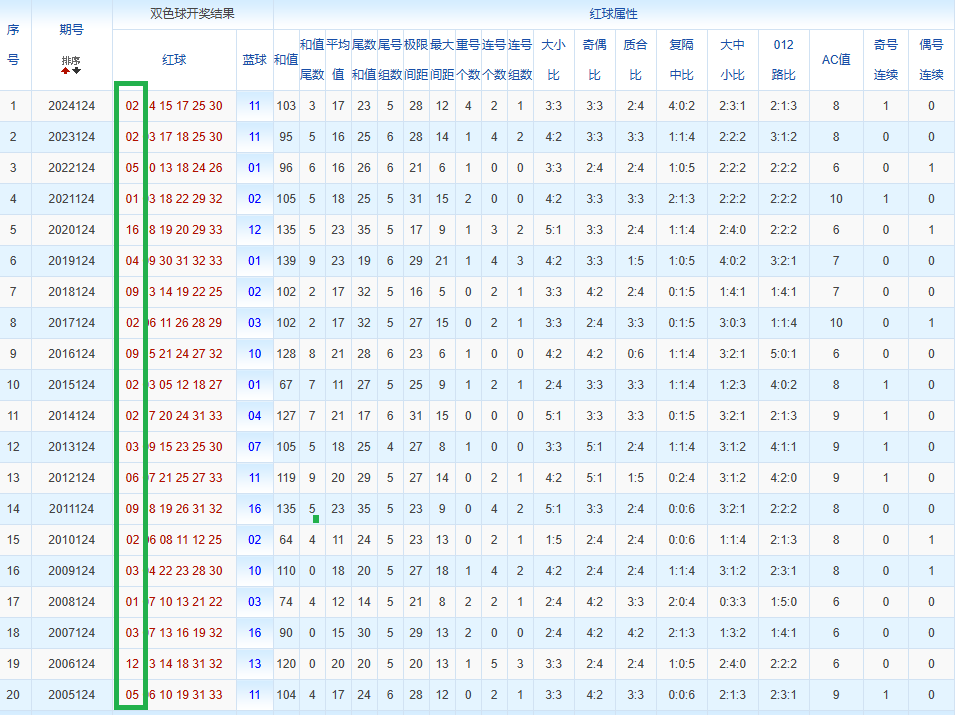Click blue ball 07 in row 2013124
The height and width of the screenshot is (715, 955).
tap(255, 448)
